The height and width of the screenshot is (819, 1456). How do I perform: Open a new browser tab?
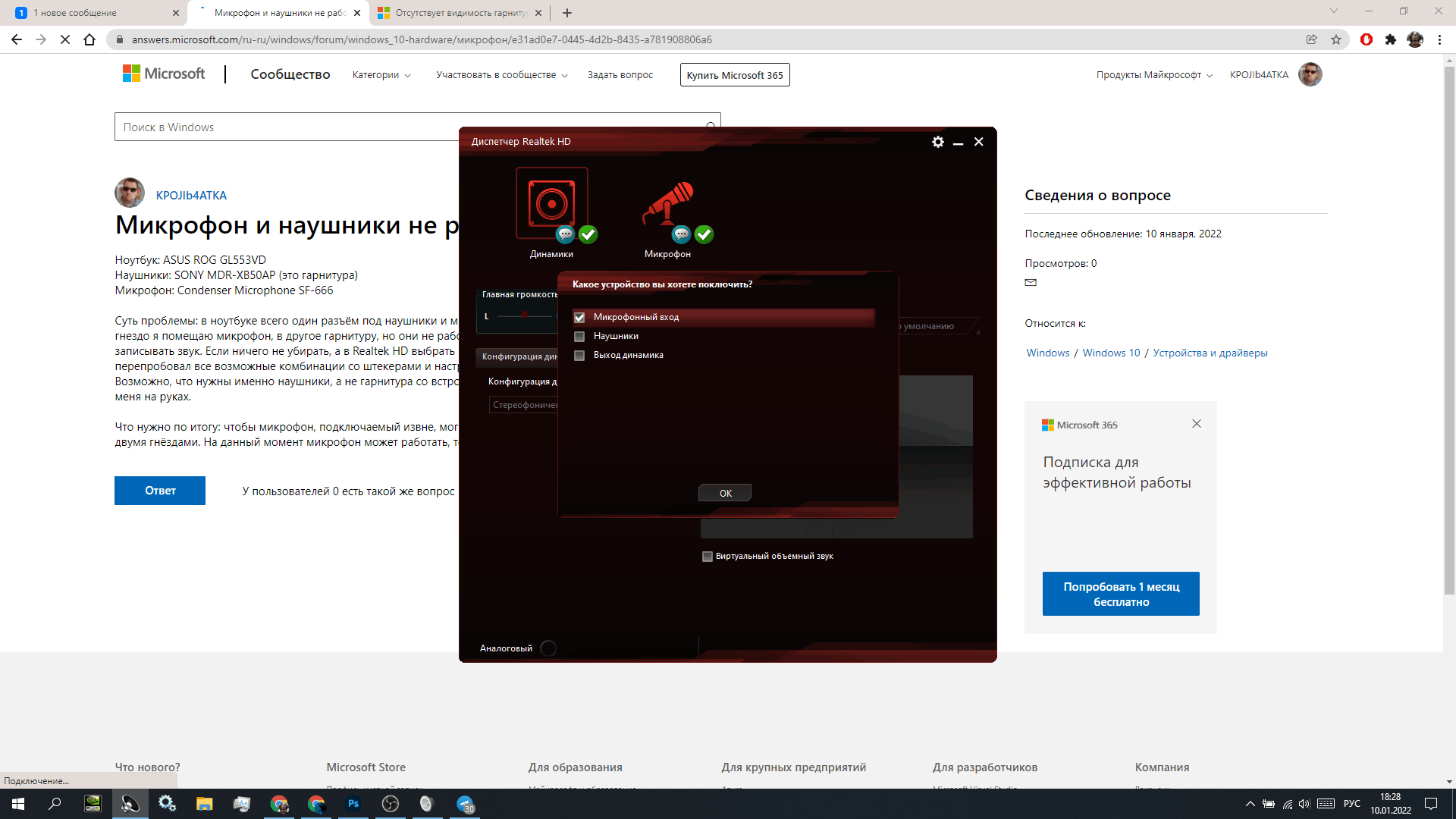tap(567, 13)
